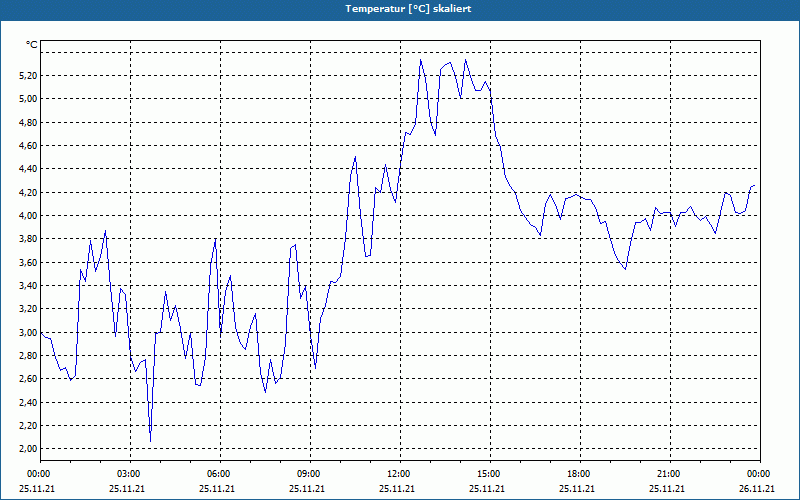Click the 26.11.21 date label
The width and height of the screenshot is (800, 500).
(x=757, y=488)
